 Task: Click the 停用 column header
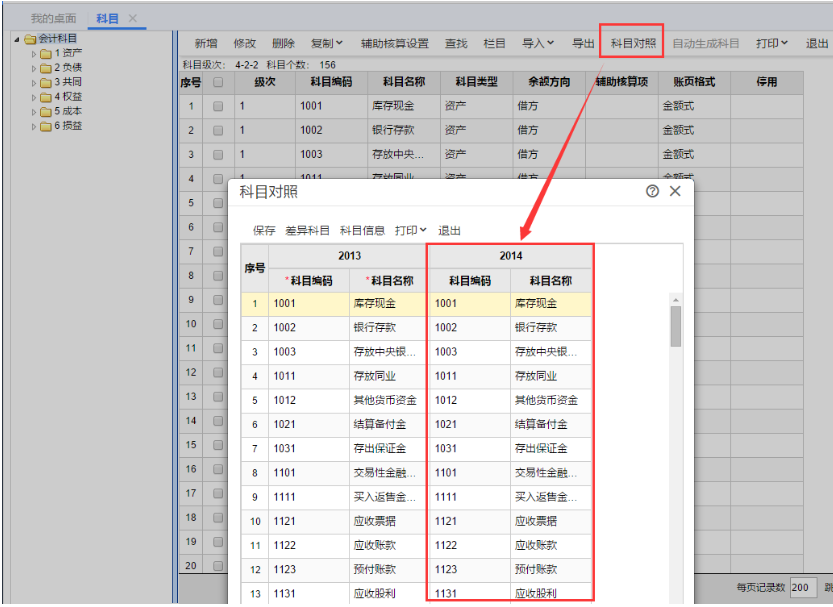pos(767,82)
